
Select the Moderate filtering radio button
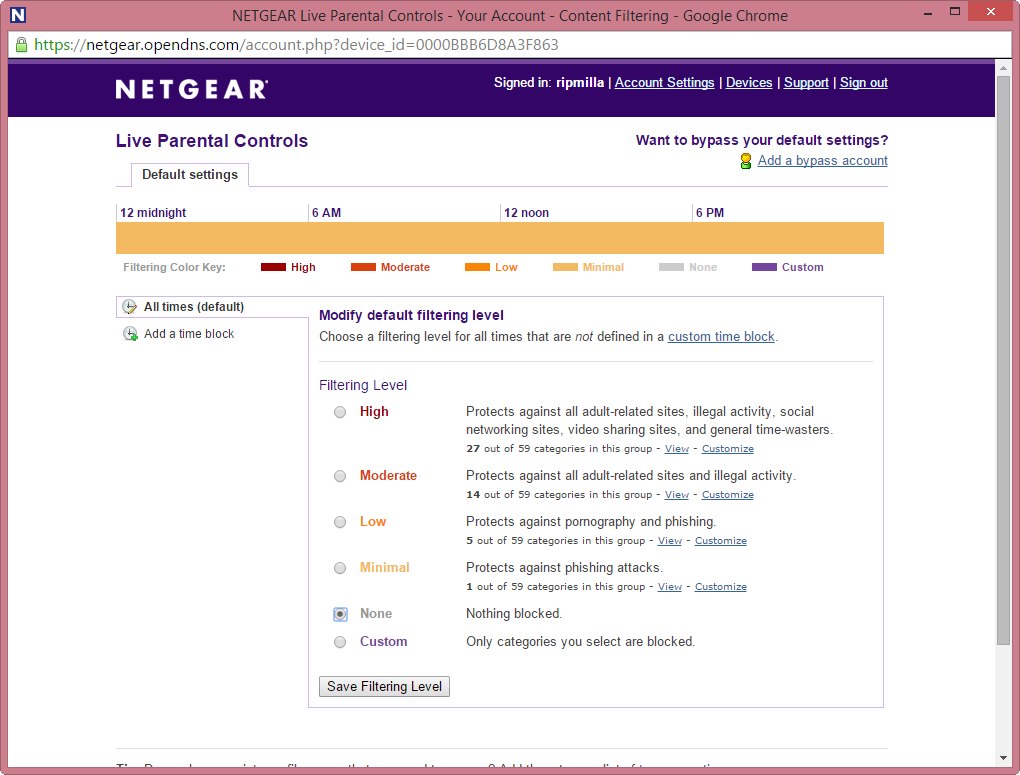340,476
